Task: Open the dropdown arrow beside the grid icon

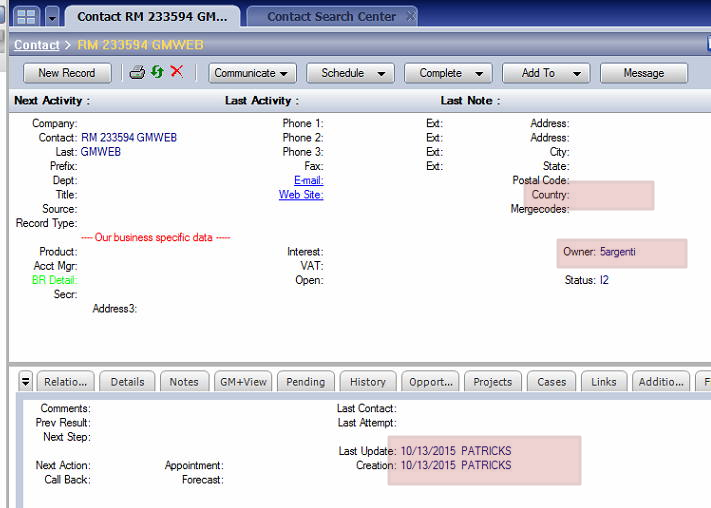Action: 52,17
